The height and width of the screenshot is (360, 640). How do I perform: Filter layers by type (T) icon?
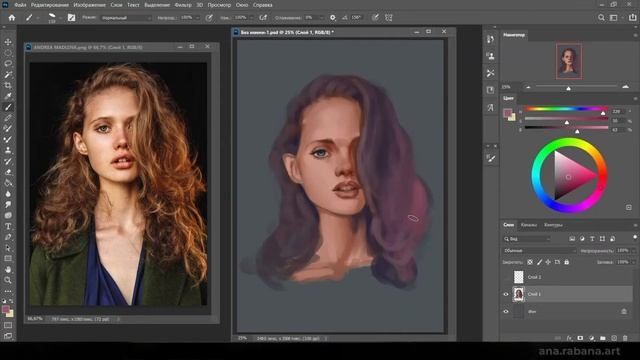point(592,239)
